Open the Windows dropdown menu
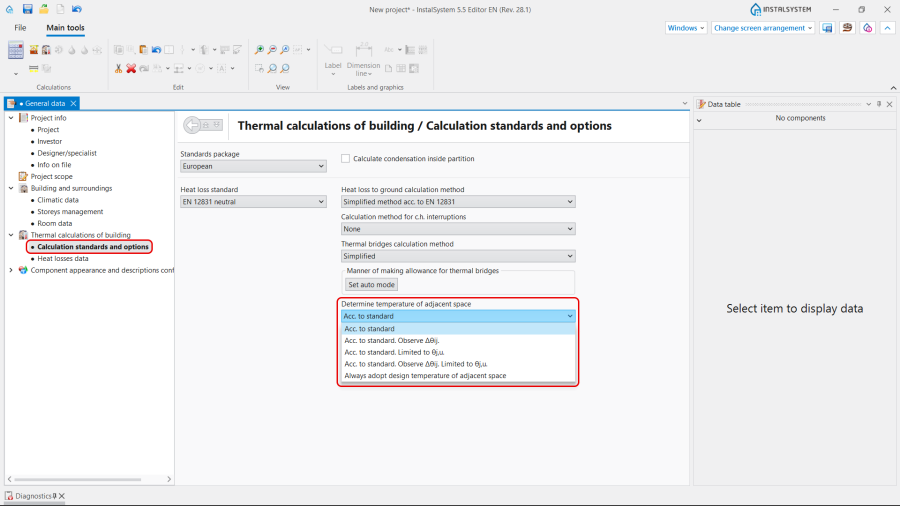Viewport: 900px width, 506px height. 685,28
